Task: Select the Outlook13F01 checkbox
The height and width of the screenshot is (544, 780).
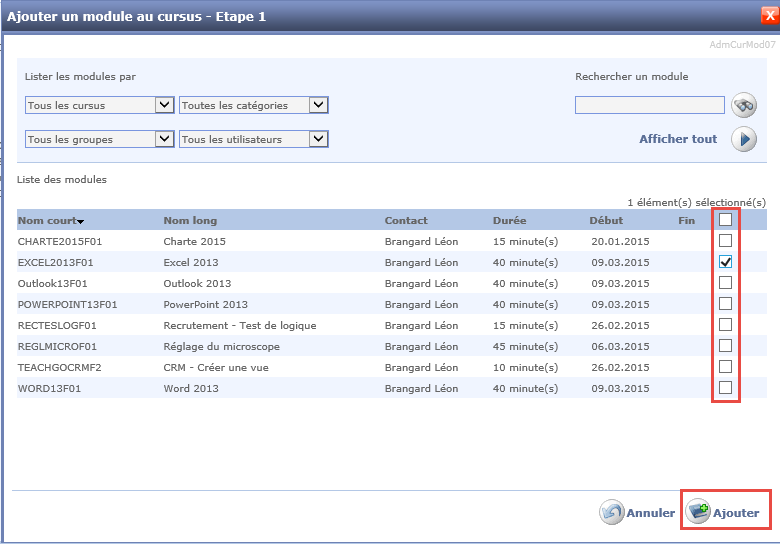Action: (x=726, y=283)
